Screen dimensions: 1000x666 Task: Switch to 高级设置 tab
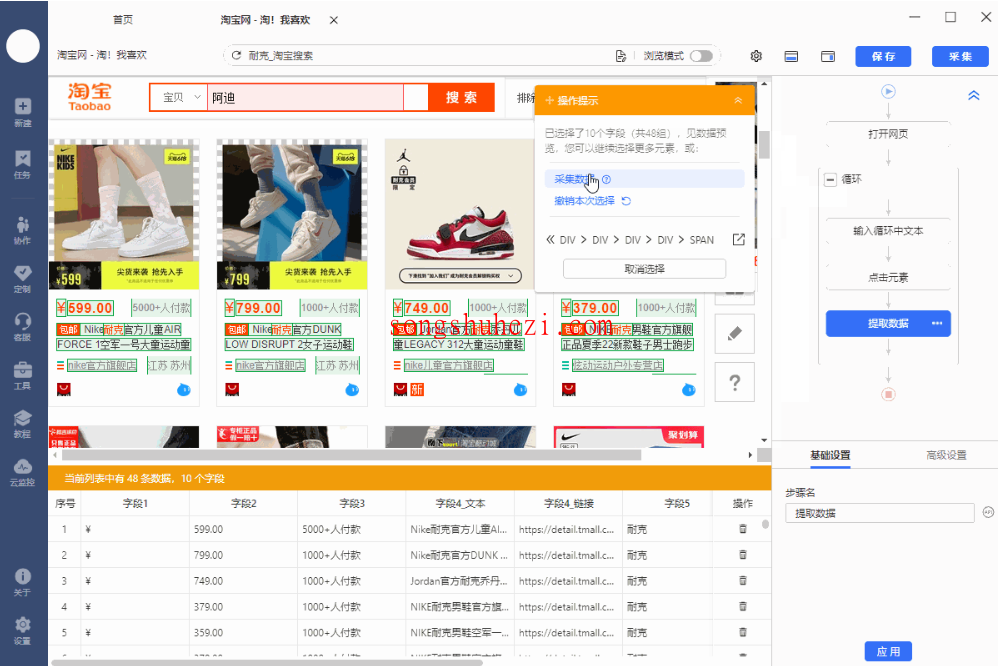(946, 455)
